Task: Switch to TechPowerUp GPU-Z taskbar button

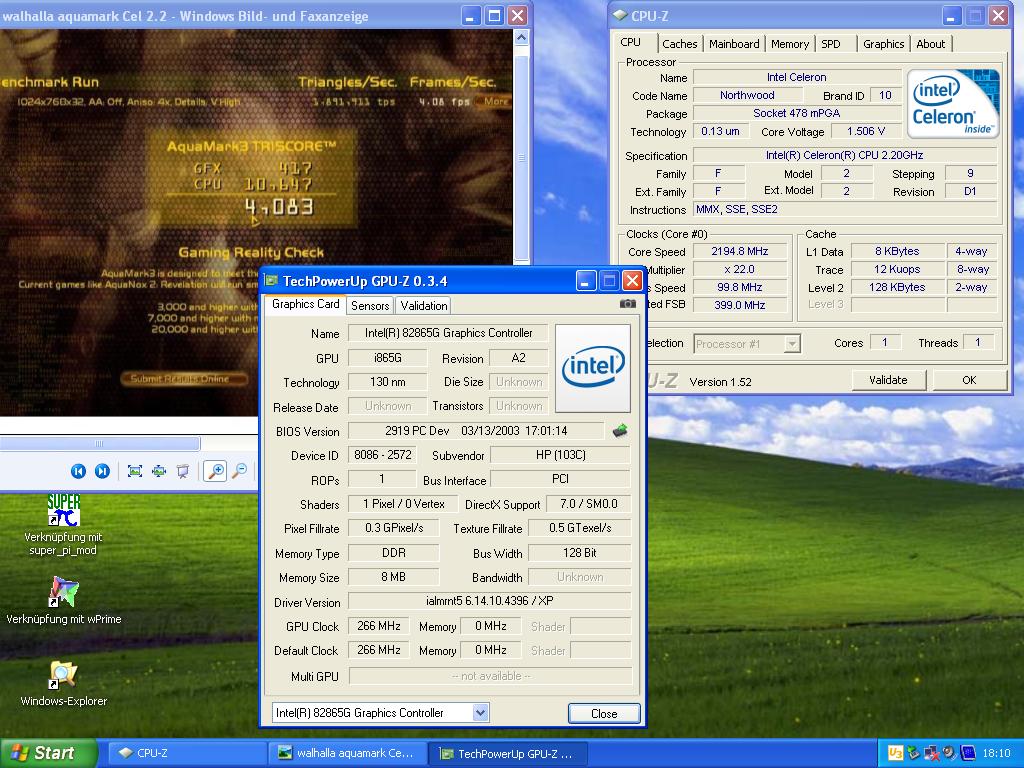Action: coord(508,753)
